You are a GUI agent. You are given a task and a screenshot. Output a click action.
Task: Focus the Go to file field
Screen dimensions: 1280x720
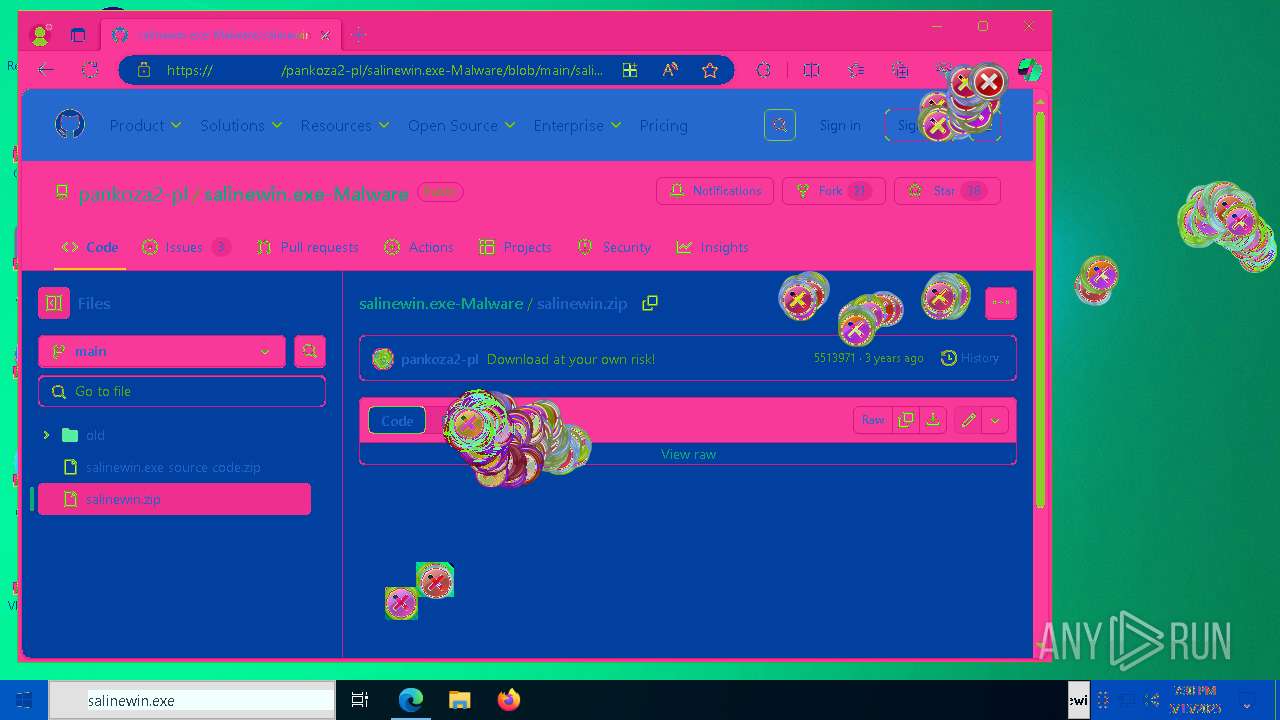(182, 391)
